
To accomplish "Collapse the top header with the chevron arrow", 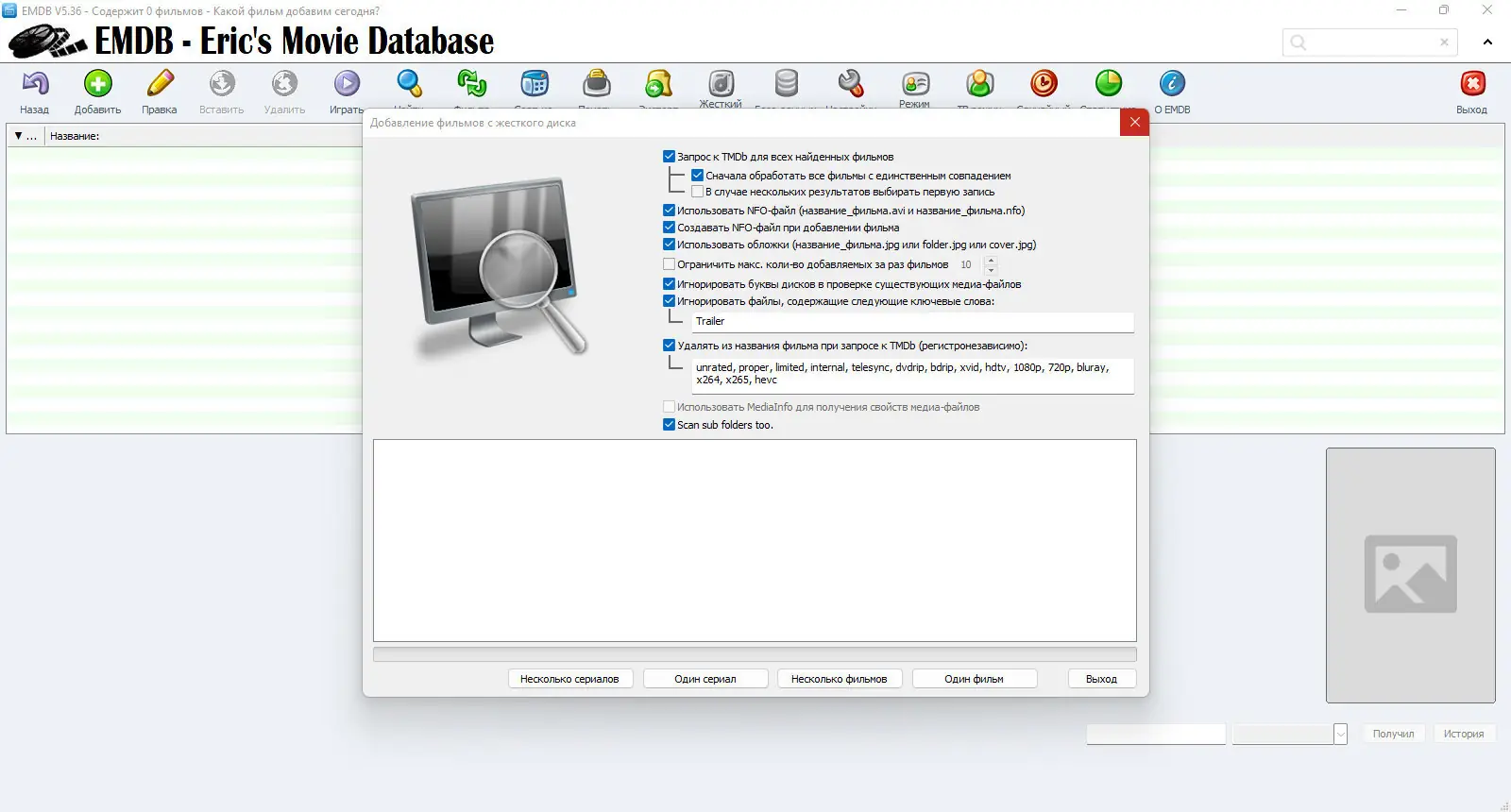I will (x=1487, y=42).
